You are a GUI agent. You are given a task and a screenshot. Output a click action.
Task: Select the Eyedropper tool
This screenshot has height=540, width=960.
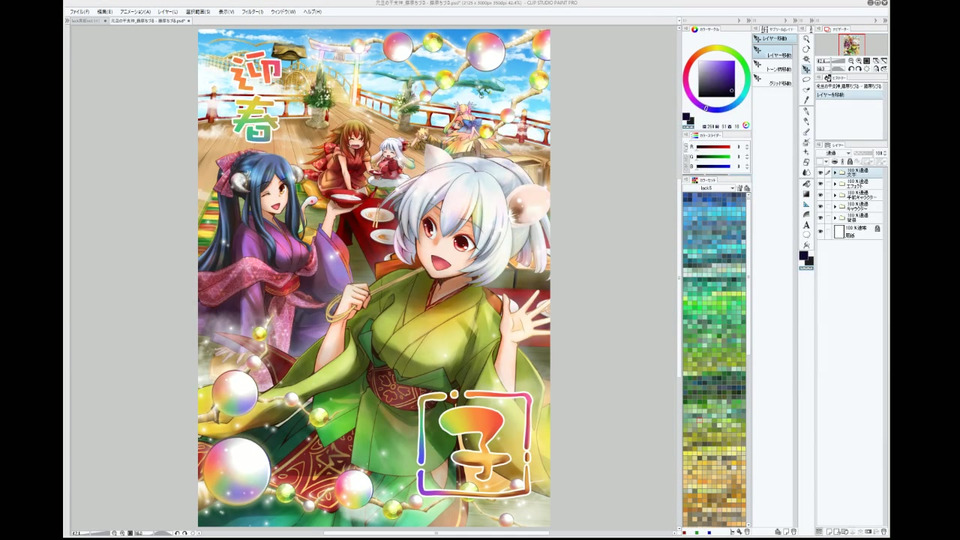coord(806,100)
